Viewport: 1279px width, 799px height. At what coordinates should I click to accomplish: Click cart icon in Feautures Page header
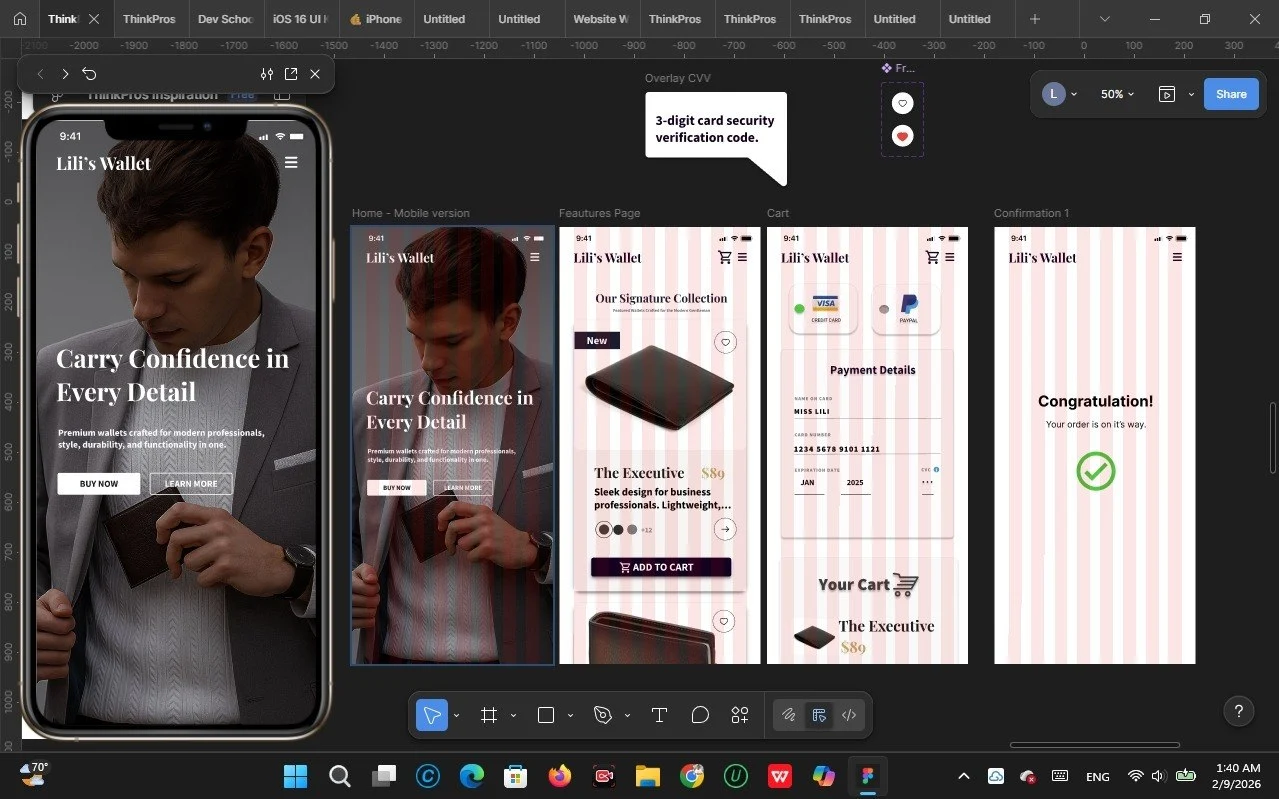(x=725, y=257)
